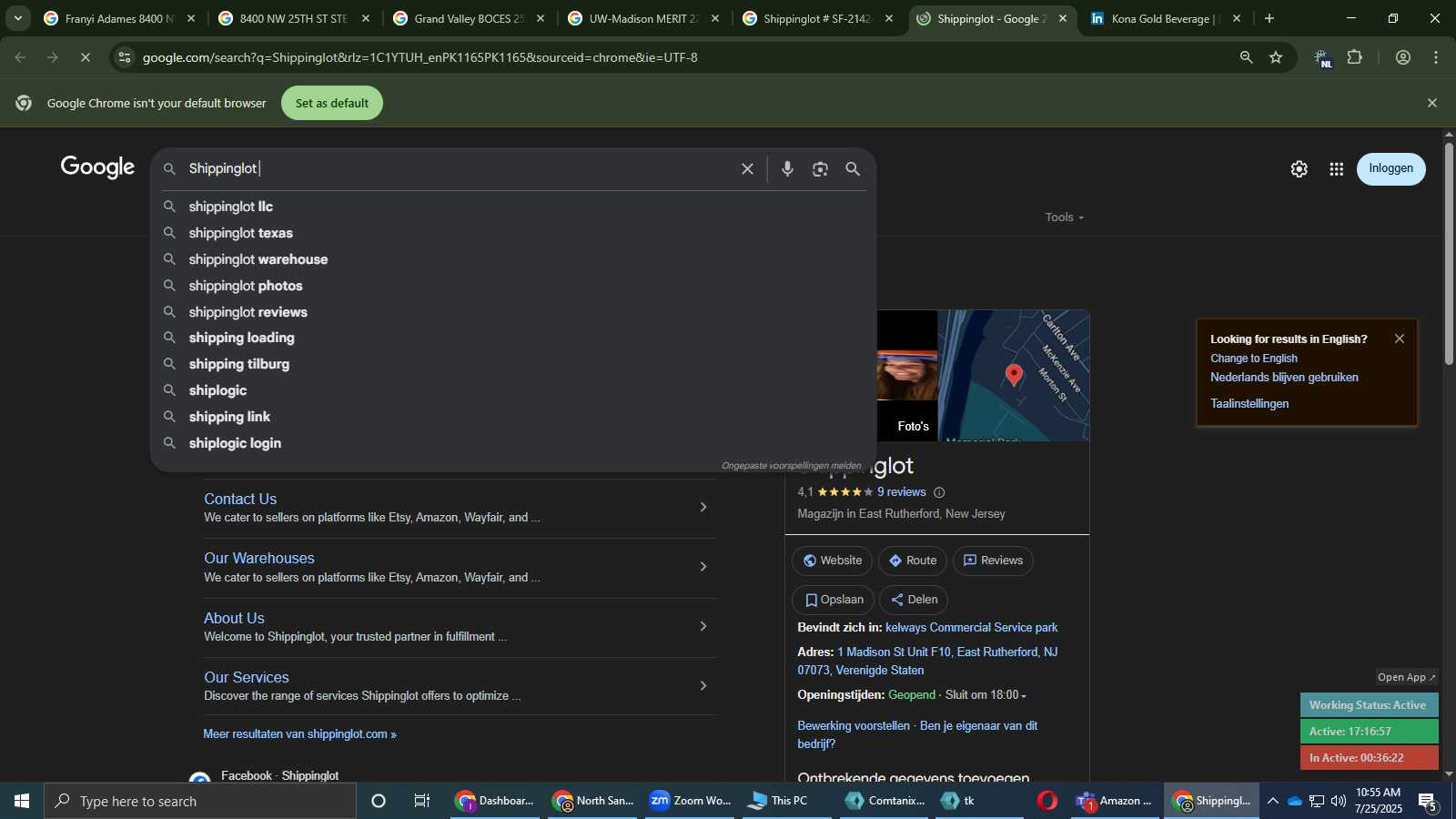The width and height of the screenshot is (1456, 819).
Task: Show hidden system tray icons
Action: pos(1272,801)
